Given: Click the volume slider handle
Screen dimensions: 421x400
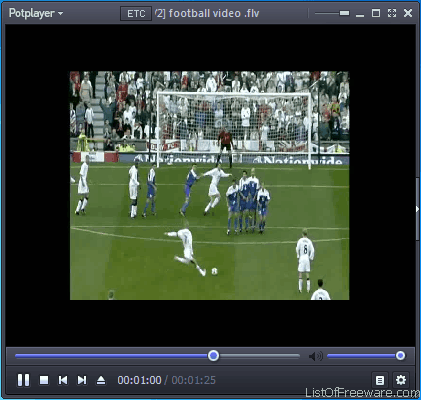Looking at the screenshot, I should click(401, 356).
